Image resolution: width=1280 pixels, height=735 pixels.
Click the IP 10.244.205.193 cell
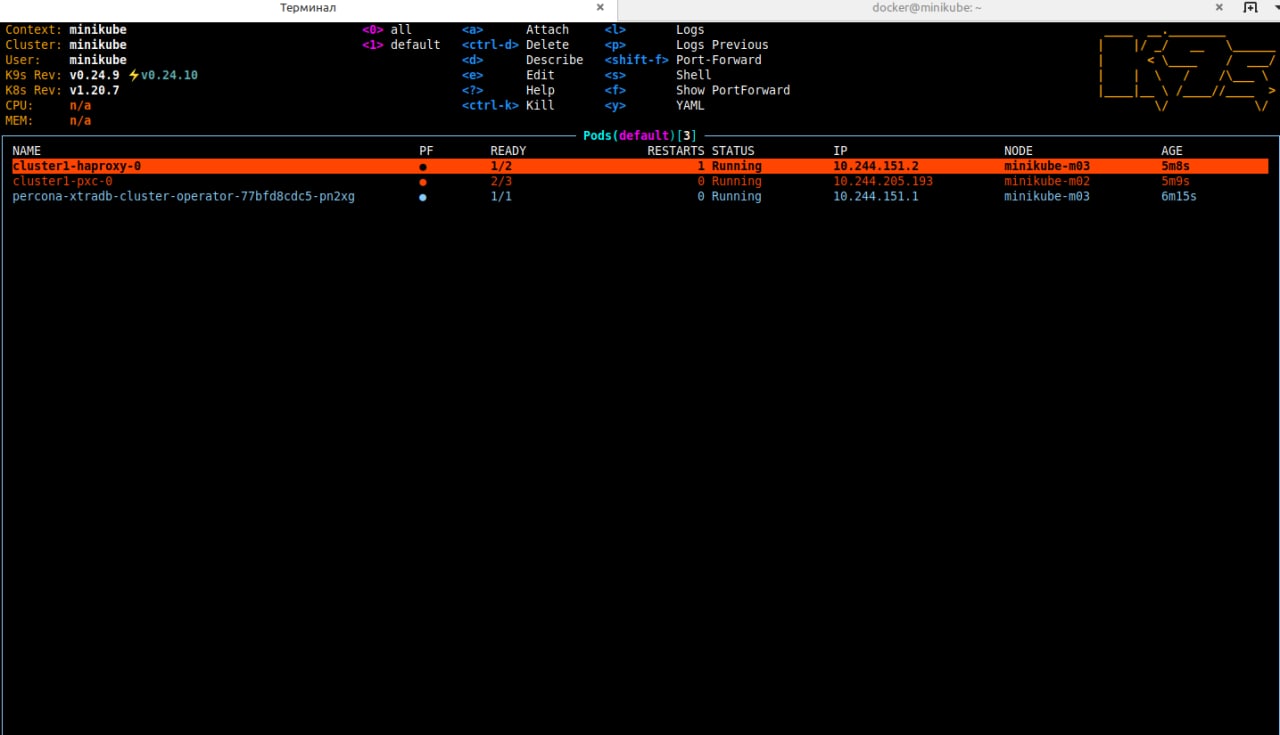883,181
